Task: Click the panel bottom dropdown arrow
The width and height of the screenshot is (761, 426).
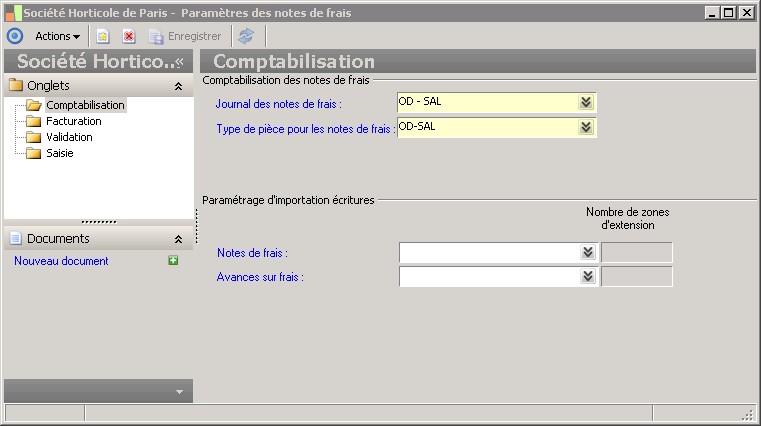Action: click(179, 392)
